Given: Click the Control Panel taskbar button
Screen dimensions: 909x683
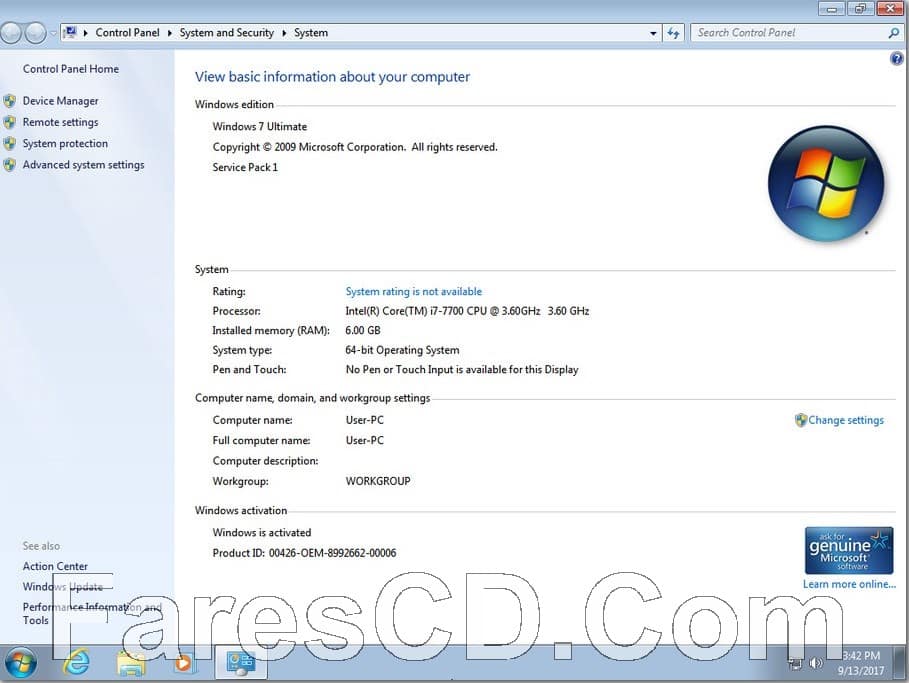Looking at the screenshot, I should pyautogui.click(x=241, y=663).
